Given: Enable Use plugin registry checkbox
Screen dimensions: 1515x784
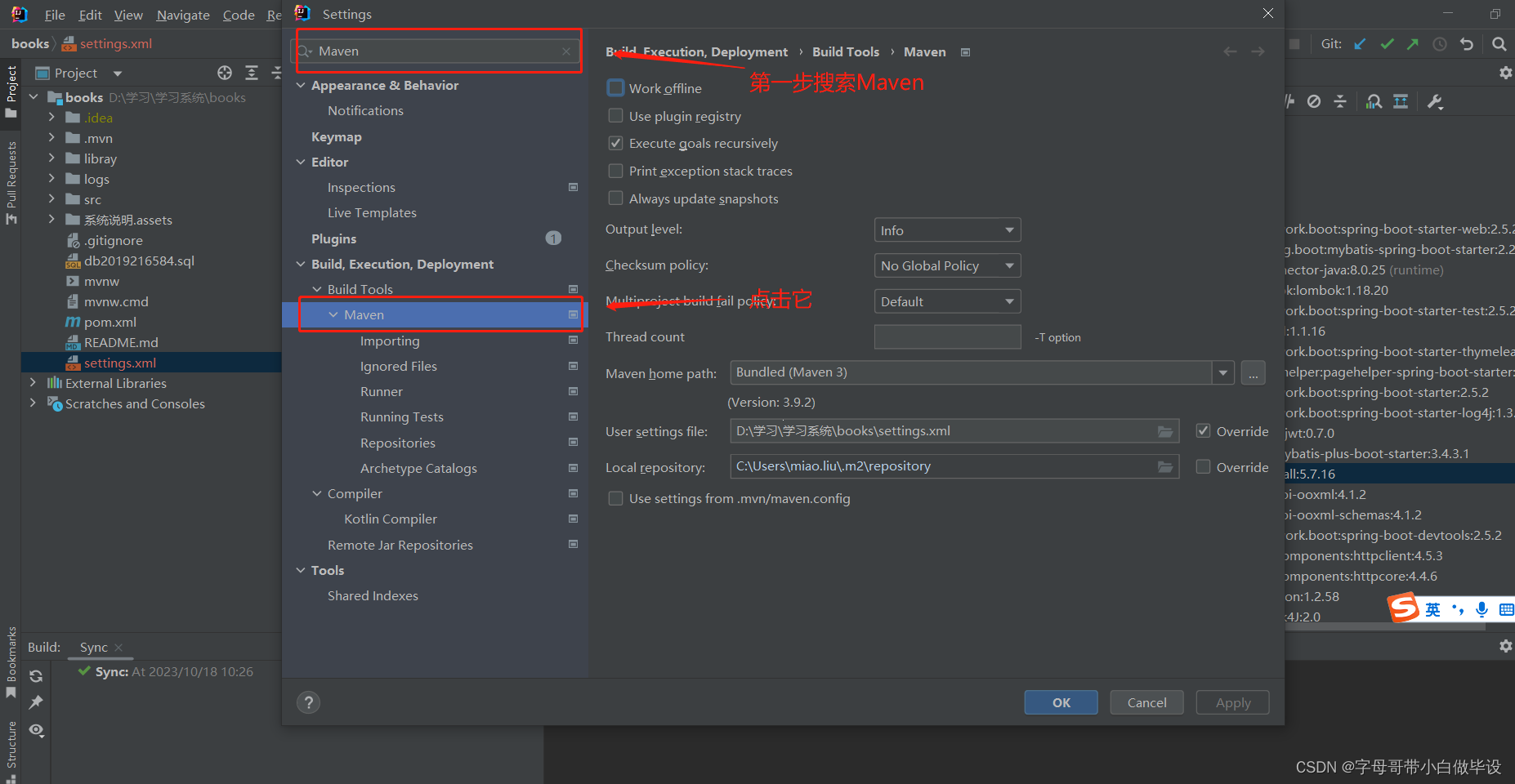Looking at the screenshot, I should tap(616, 116).
